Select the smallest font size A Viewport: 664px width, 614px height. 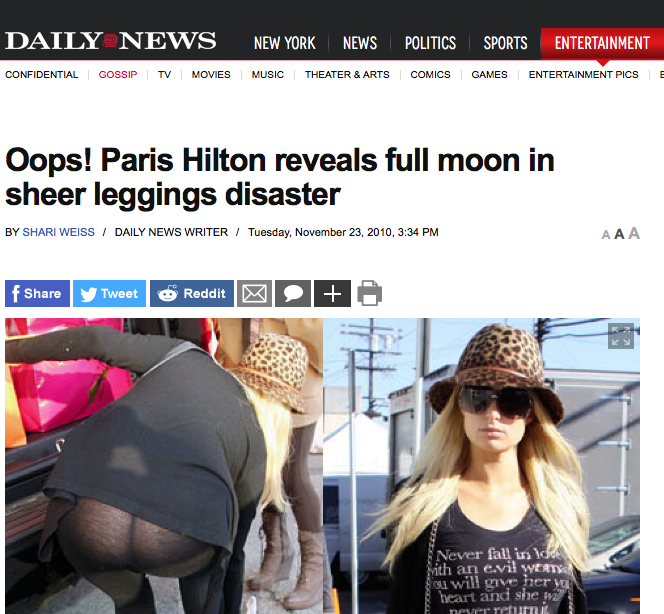606,235
